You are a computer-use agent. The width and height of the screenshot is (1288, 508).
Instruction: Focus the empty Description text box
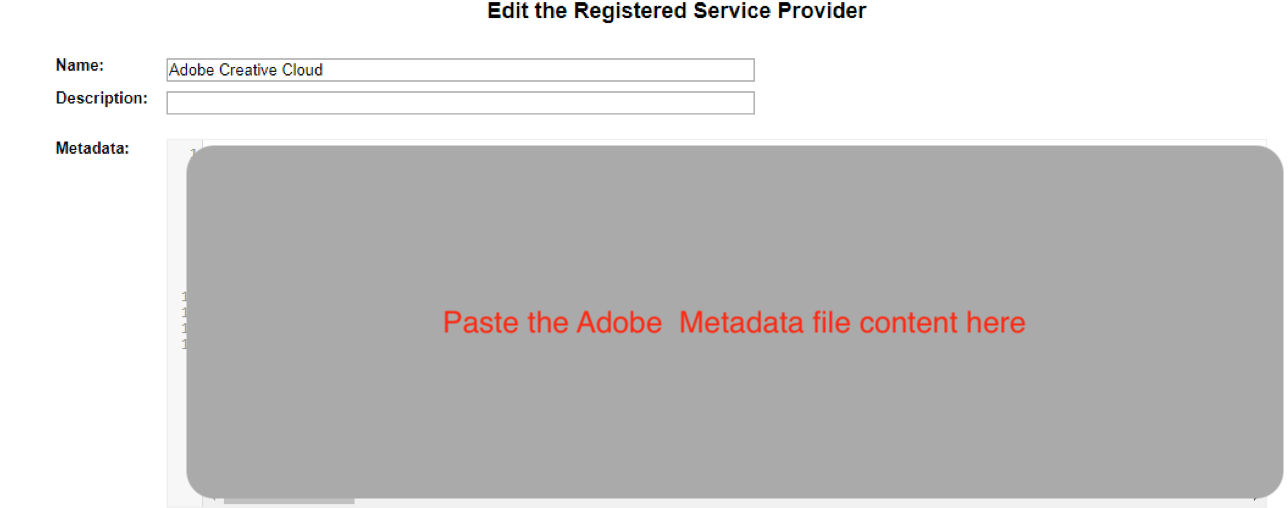[x=460, y=103]
